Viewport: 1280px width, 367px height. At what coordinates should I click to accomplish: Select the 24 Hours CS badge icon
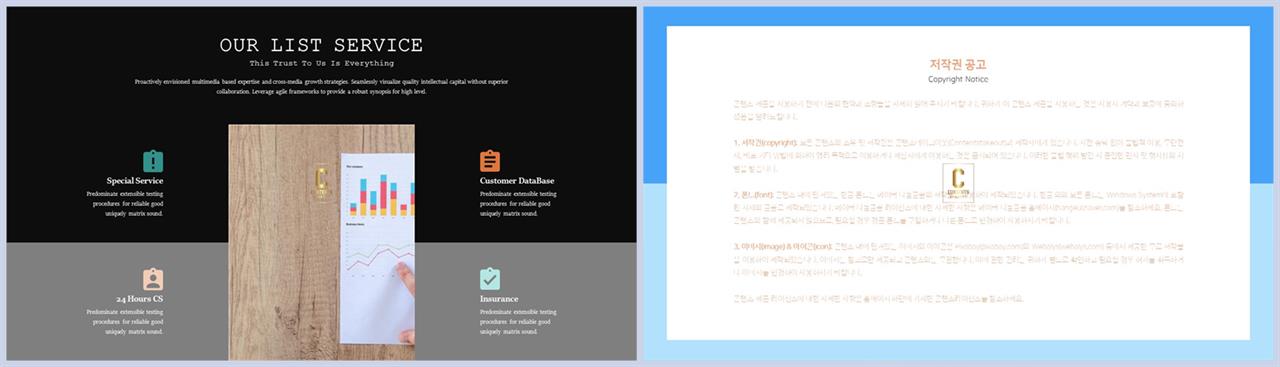[153, 279]
